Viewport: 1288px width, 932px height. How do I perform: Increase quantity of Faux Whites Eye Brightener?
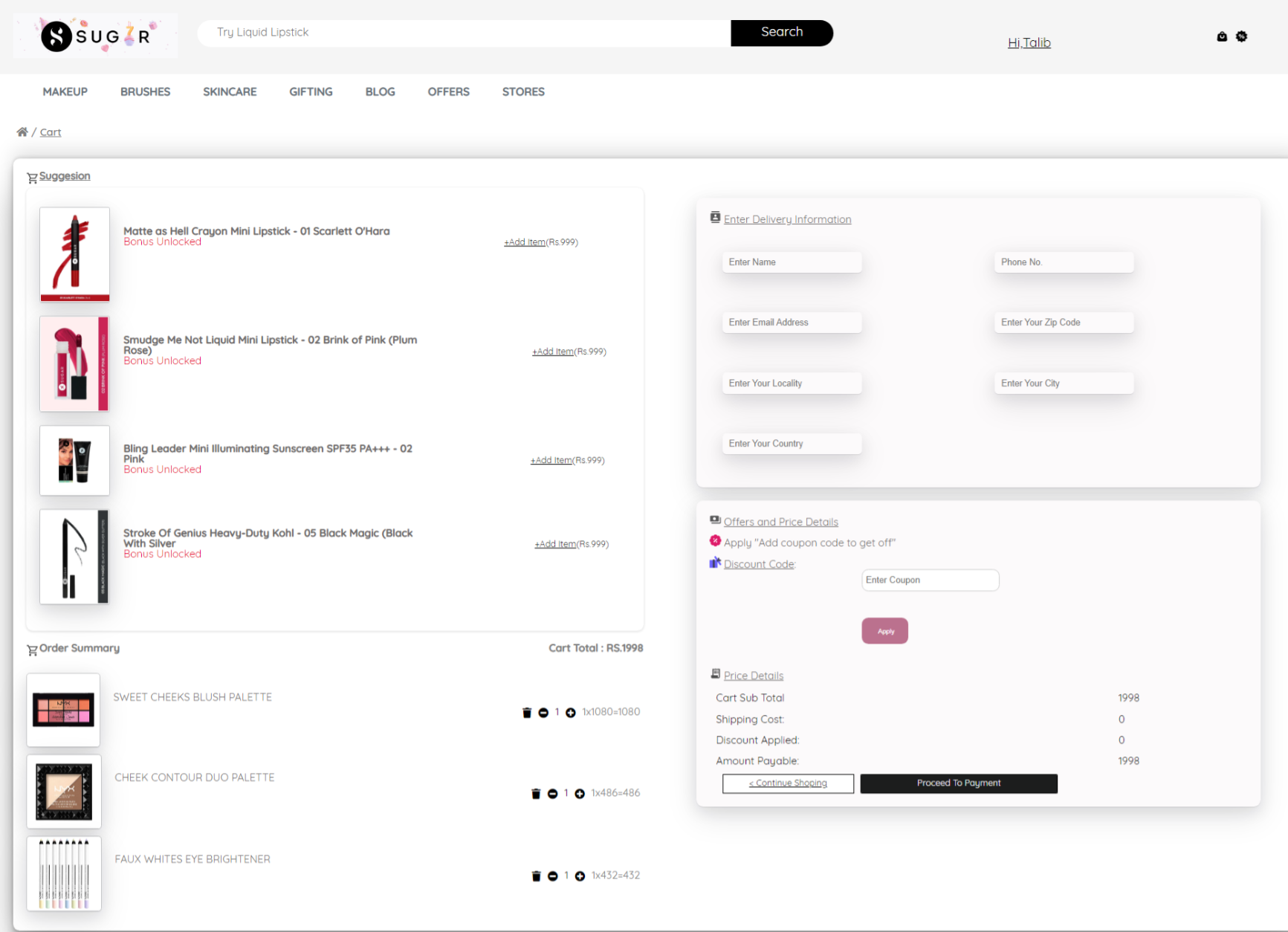click(x=580, y=876)
